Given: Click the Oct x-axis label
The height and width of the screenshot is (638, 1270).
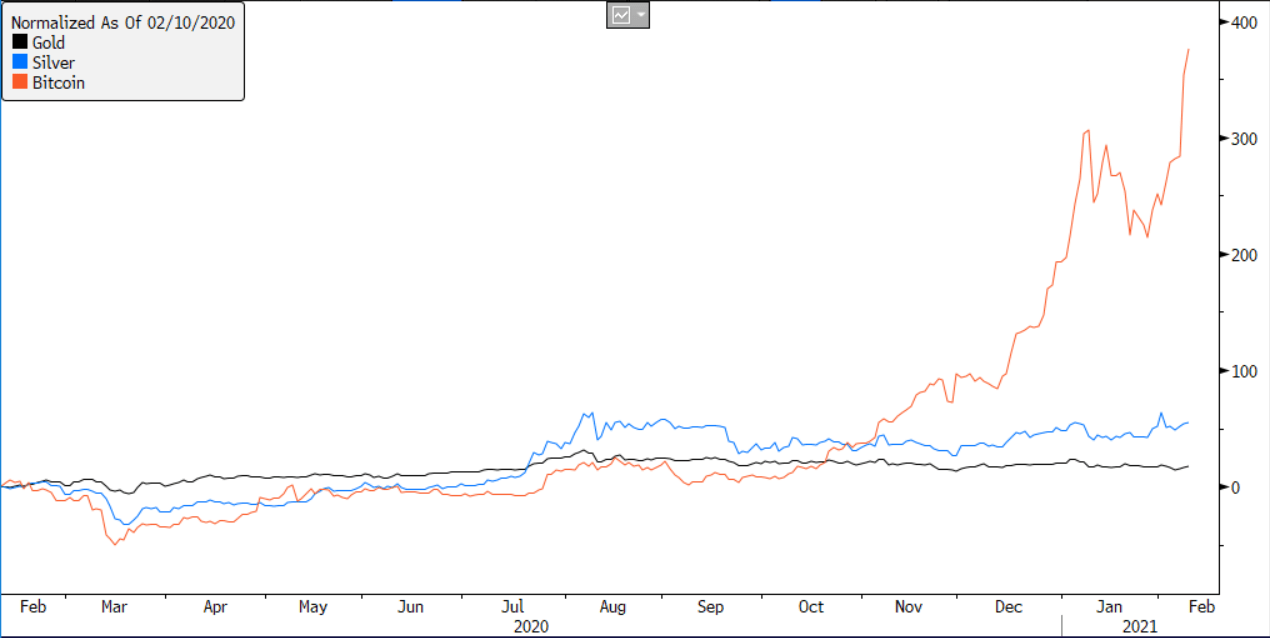Looking at the screenshot, I should 811,607.
